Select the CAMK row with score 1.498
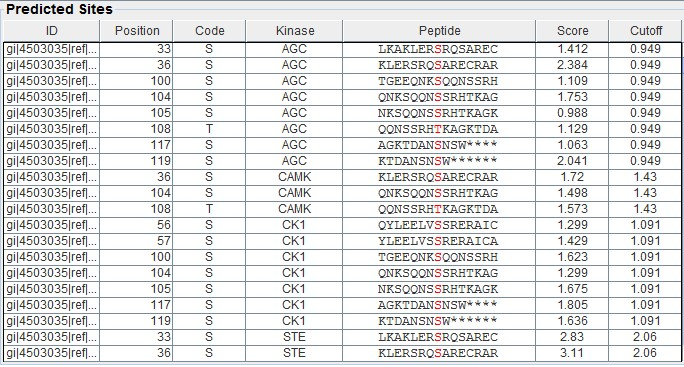The image size is (684, 367). [342, 193]
